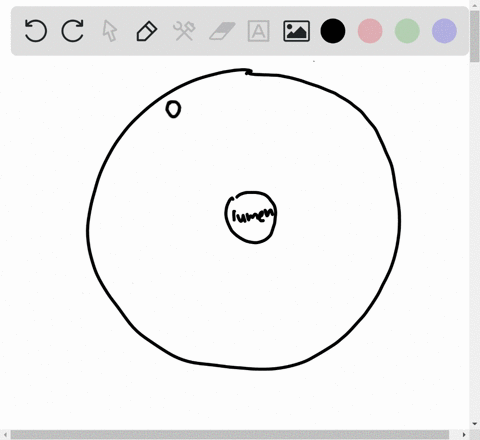Activate the text box tool
The image size is (480, 440).
click(259, 31)
